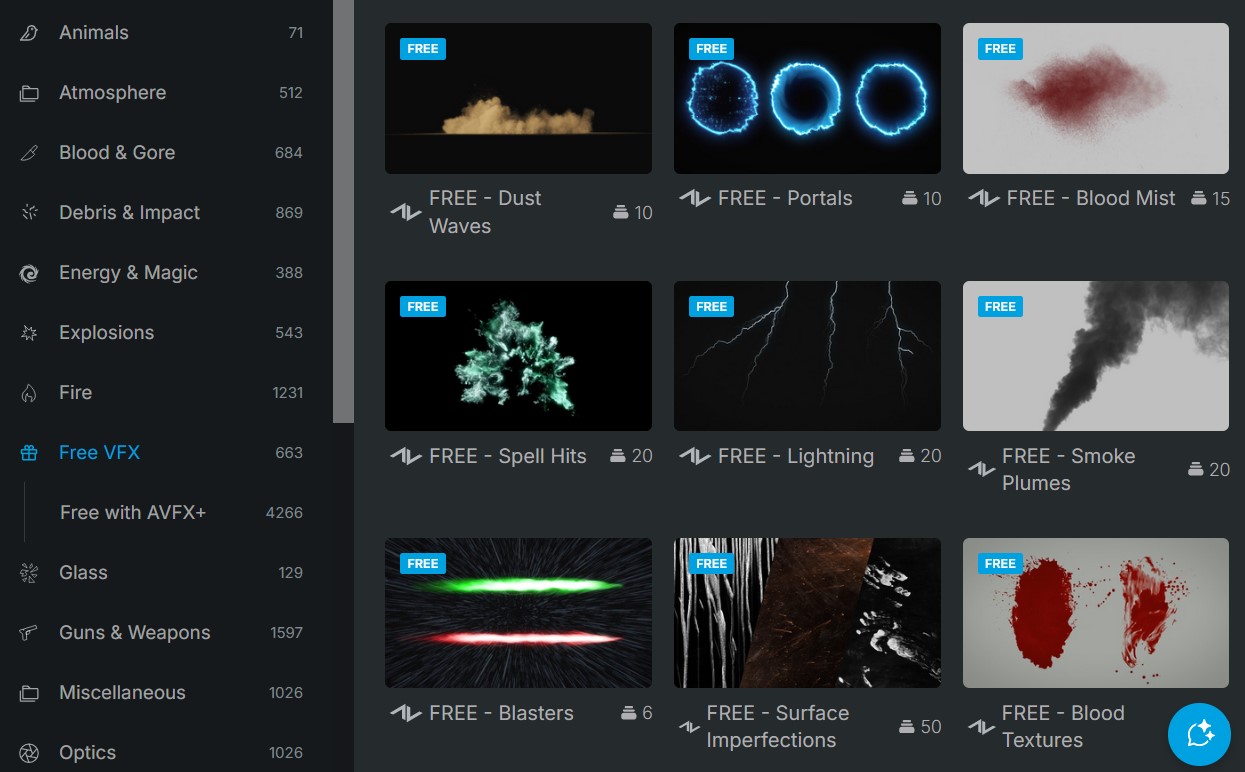Click the Miscellaneous folder icon
This screenshot has width=1245, height=772.
coord(30,693)
